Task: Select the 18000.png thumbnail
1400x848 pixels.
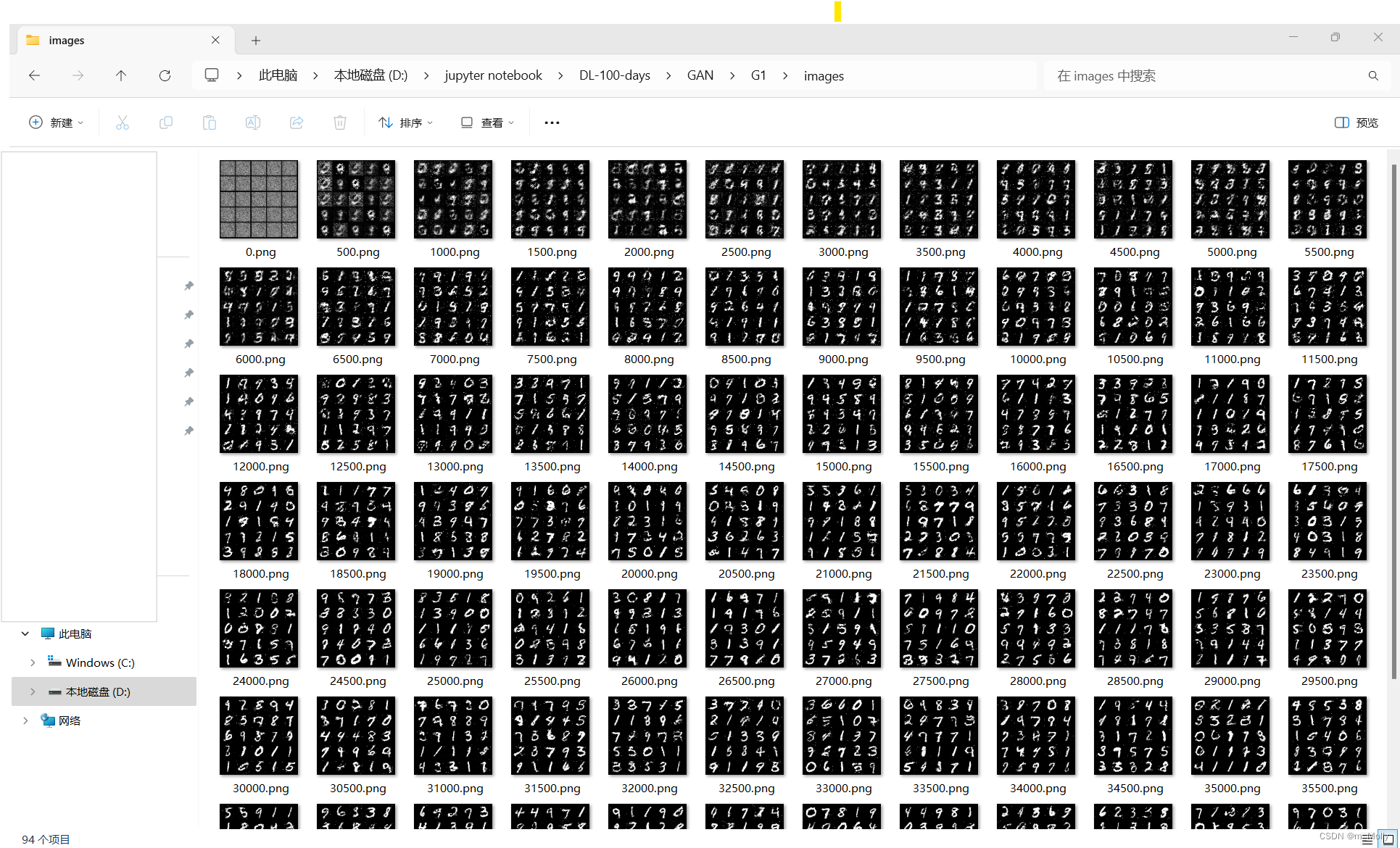Action: tap(259, 521)
